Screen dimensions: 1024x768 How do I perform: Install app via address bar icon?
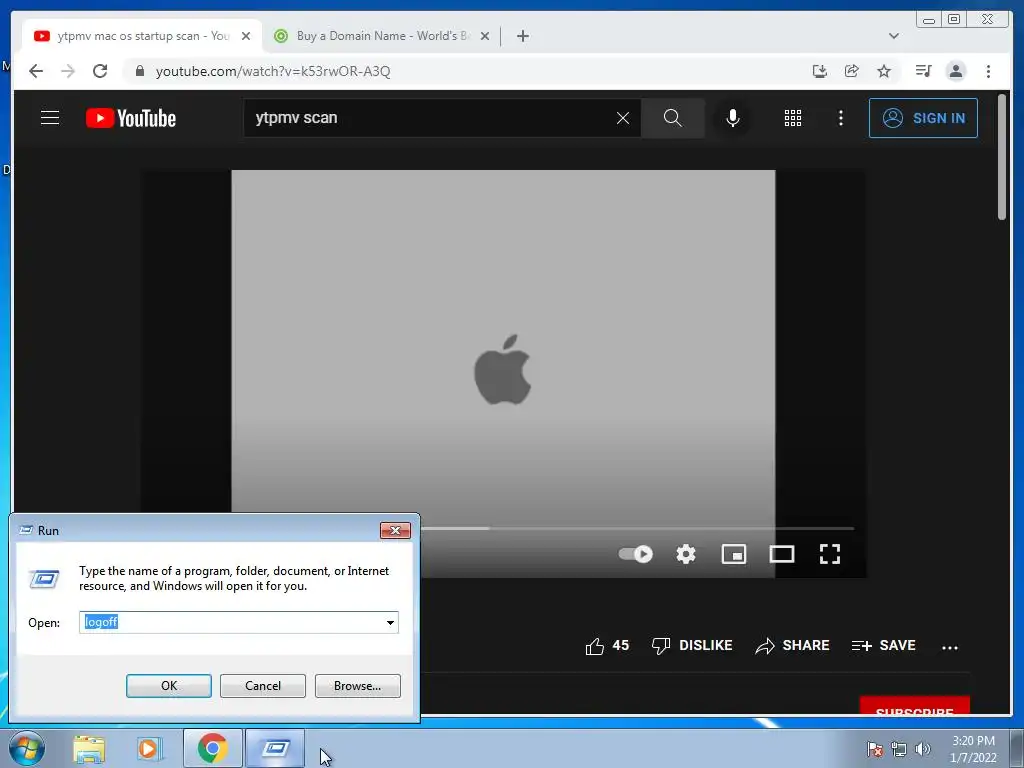click(x=820, y=71)
